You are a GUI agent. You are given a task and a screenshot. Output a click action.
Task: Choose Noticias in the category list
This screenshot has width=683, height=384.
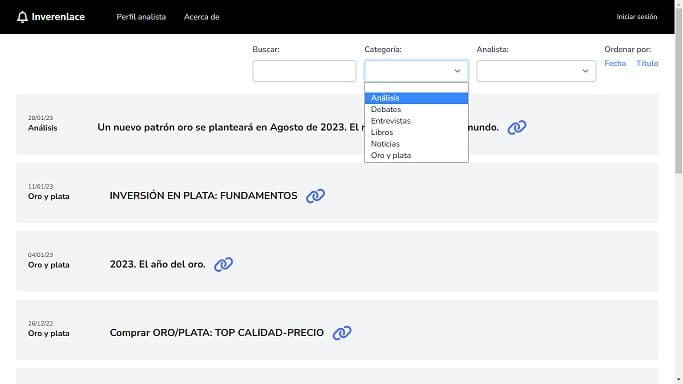pyautogui.click(x=416, y=144)
